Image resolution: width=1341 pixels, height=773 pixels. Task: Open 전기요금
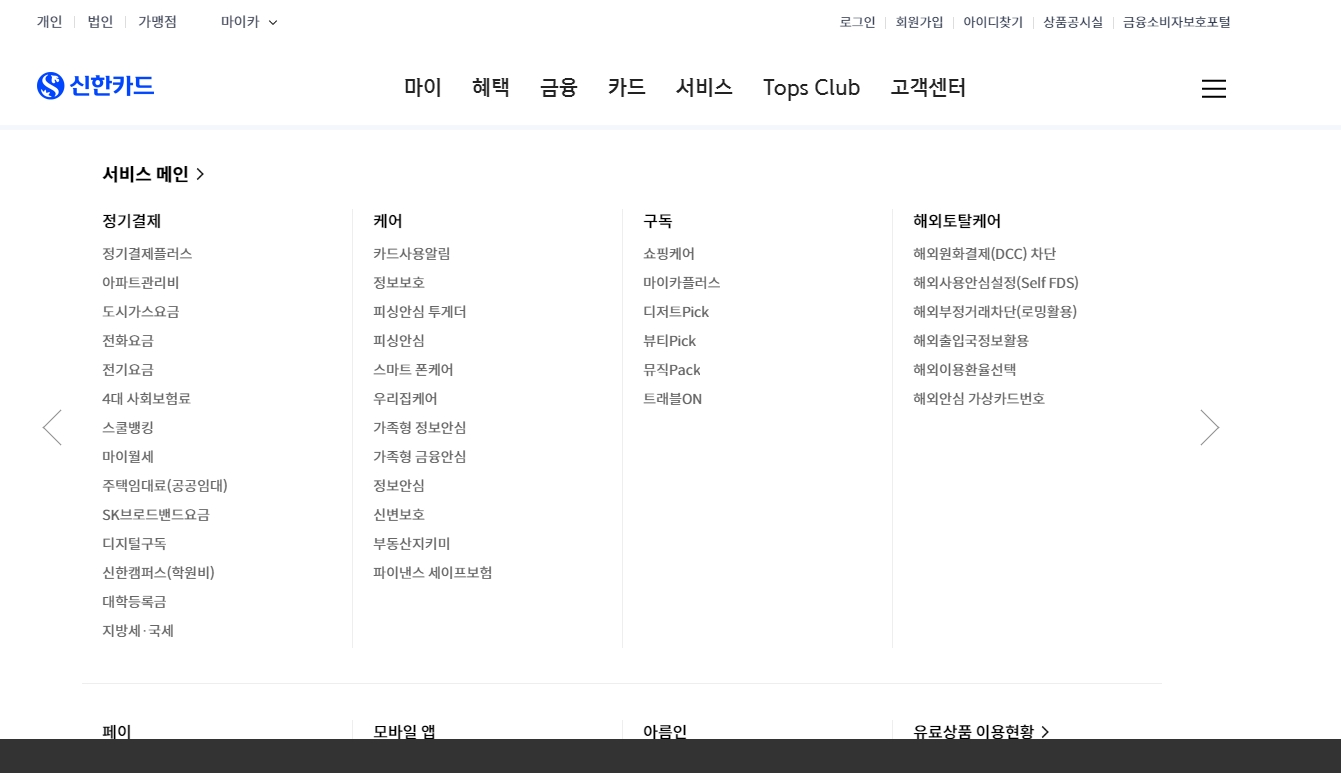point(128,370)
